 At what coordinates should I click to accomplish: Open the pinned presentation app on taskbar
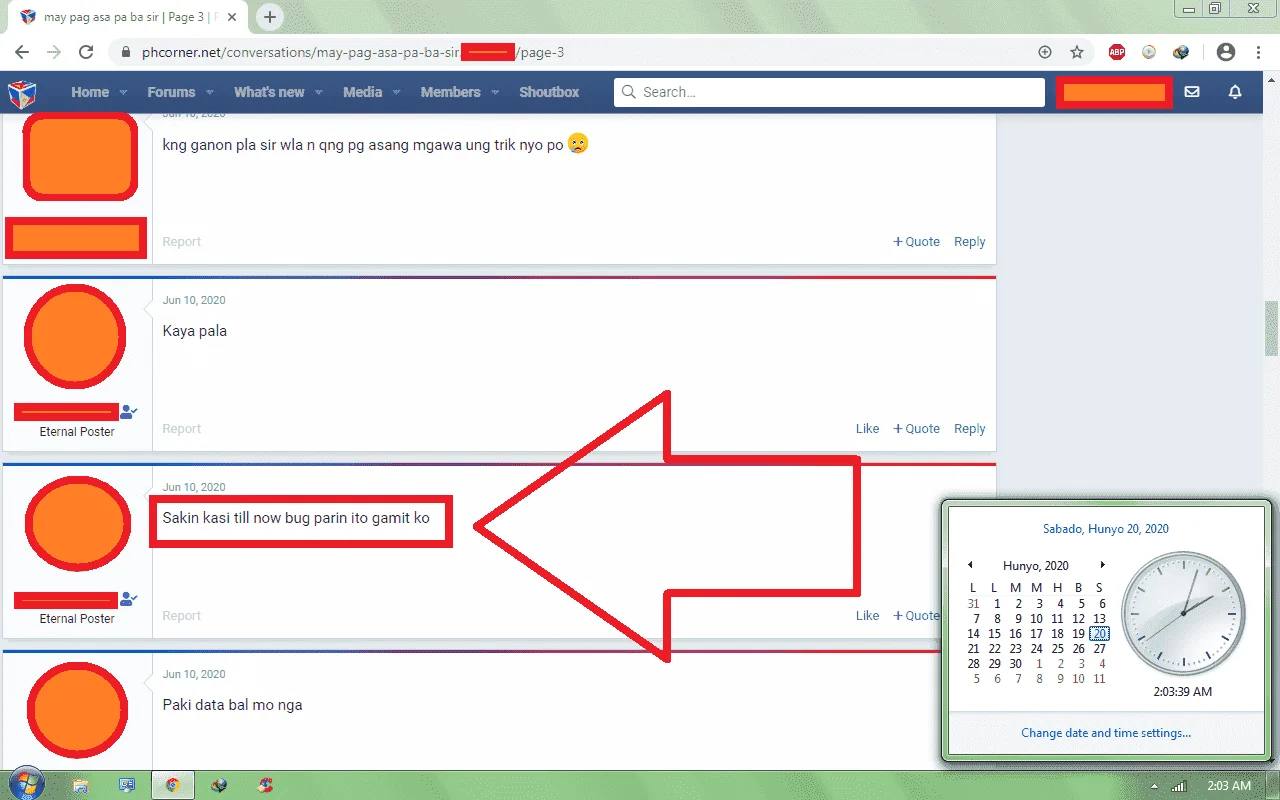pyautogui.click(x=127, y=785)
